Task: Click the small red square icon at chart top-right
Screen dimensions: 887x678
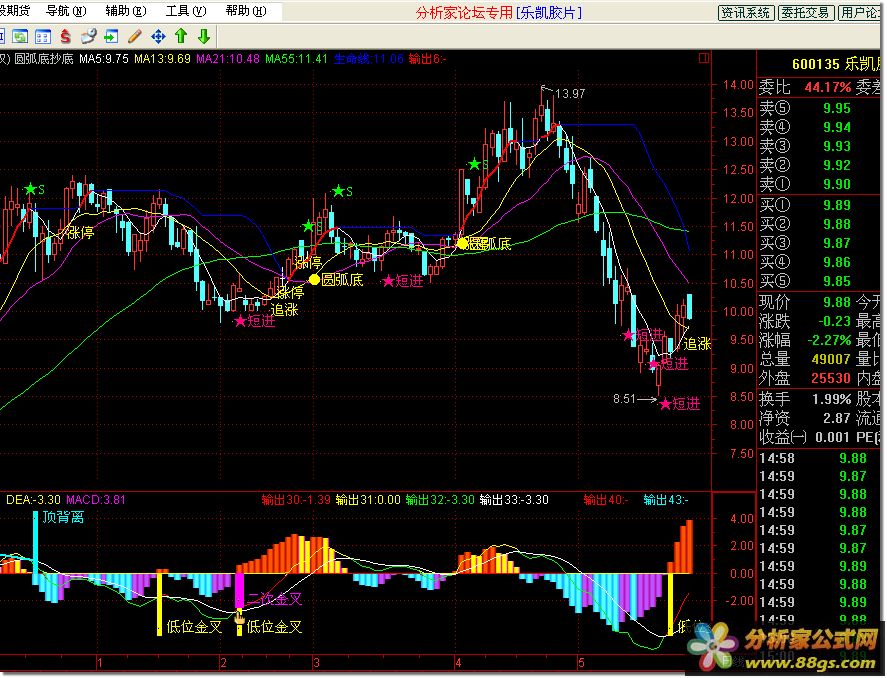Action: tap(704, 58)
